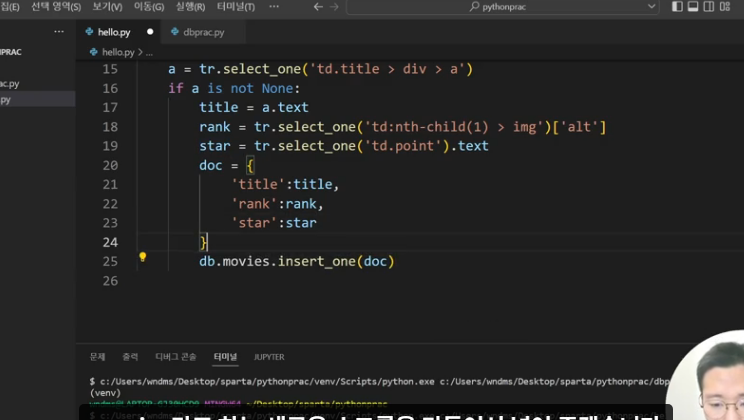The image size is (744, 420).
Task: Click the Python icon on dbprac.py tab
Action: 175,32
